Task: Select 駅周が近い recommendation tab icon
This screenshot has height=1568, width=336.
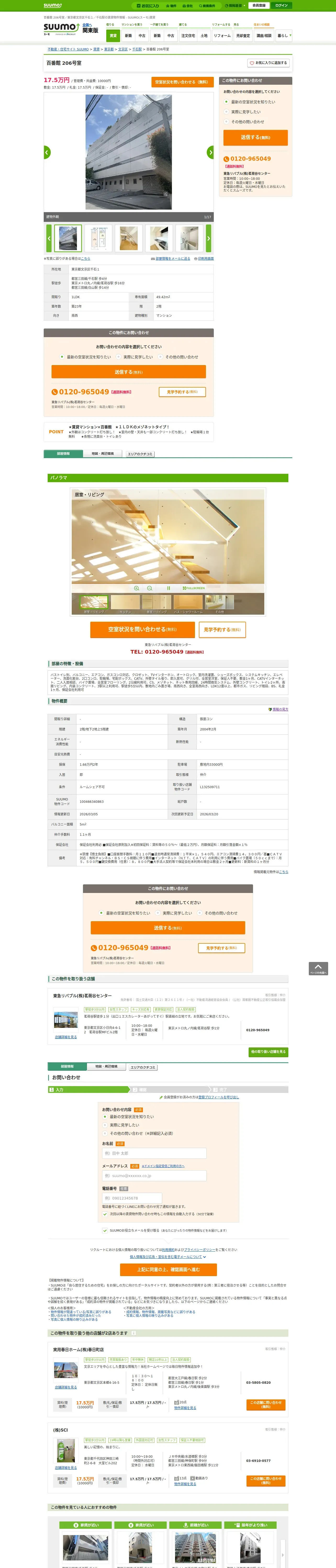Action: coord(196,1525)
